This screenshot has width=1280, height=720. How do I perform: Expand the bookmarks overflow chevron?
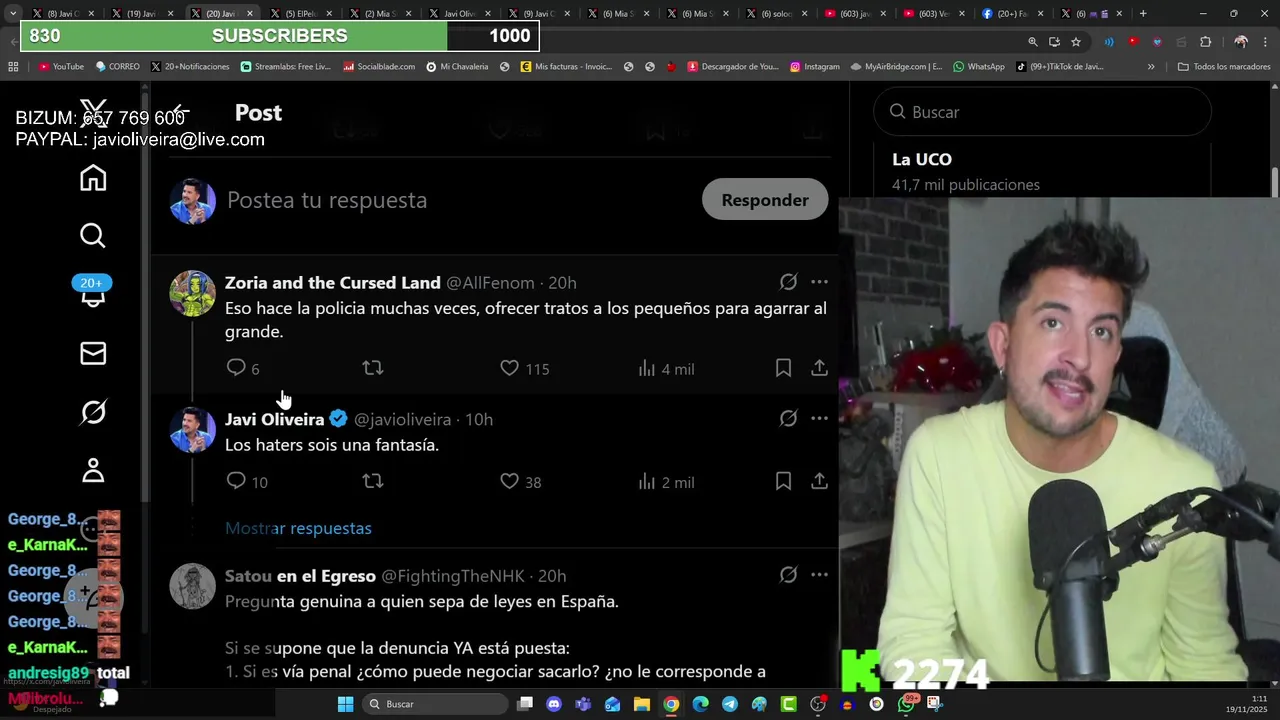point(1151,67)
